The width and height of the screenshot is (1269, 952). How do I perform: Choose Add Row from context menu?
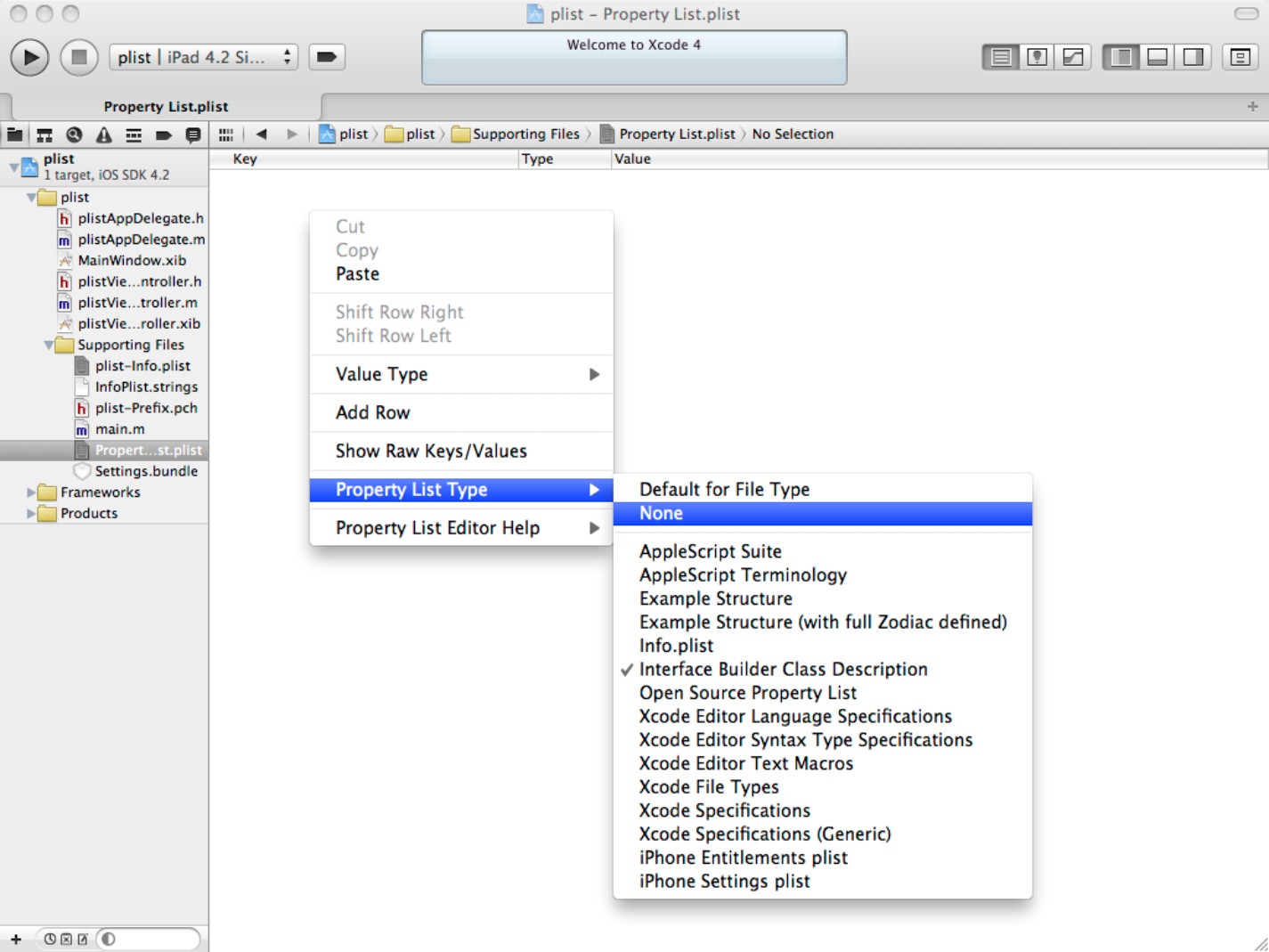[x=461, y=413]
